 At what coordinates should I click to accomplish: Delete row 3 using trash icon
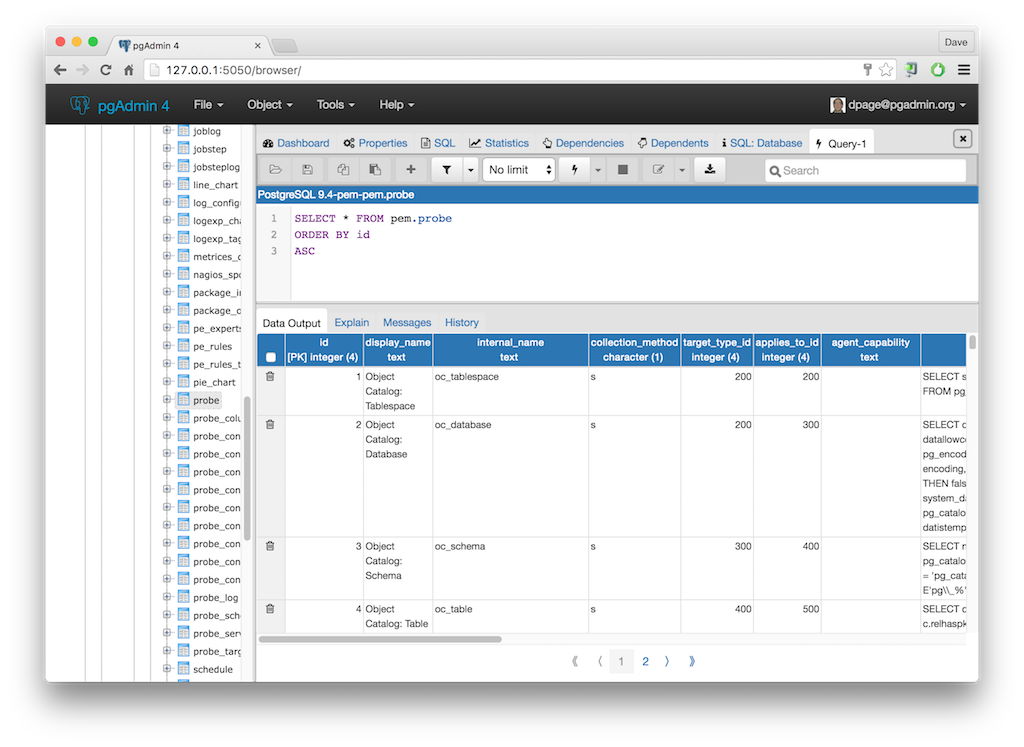click(x=270, y=547)
